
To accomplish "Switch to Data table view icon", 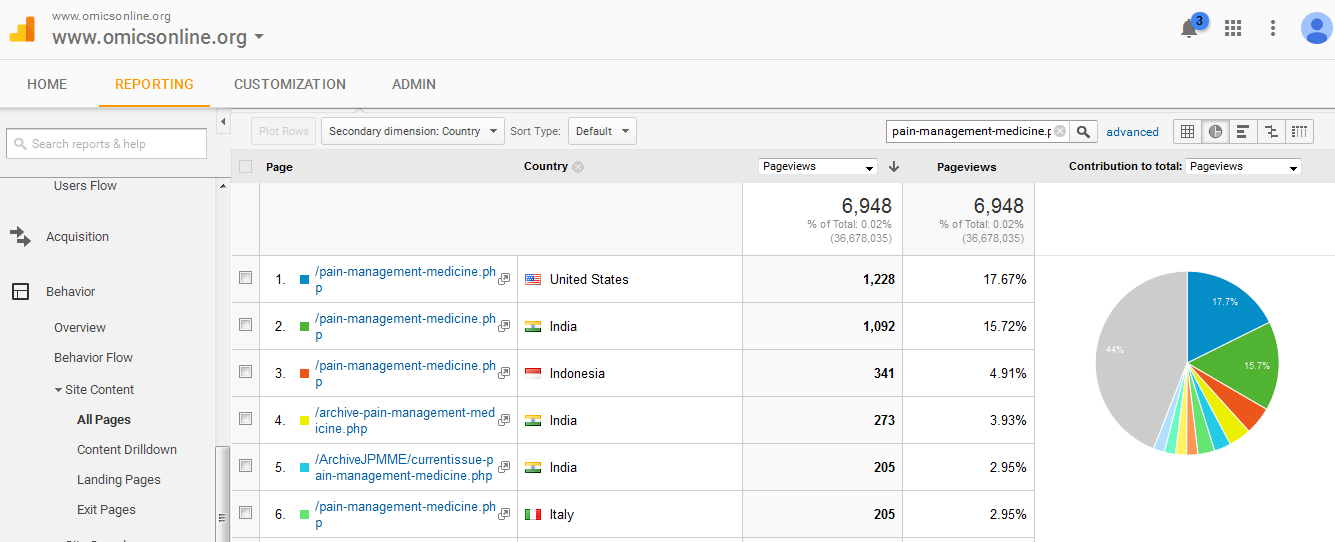I will click(x=1187, y=131).
